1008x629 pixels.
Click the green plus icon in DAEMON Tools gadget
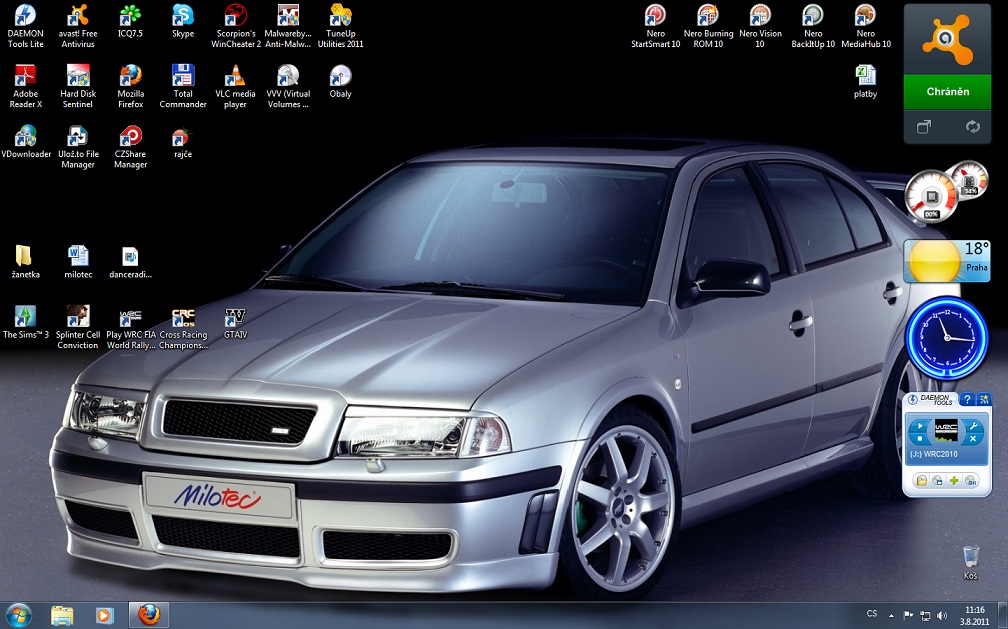pos(954,481)
